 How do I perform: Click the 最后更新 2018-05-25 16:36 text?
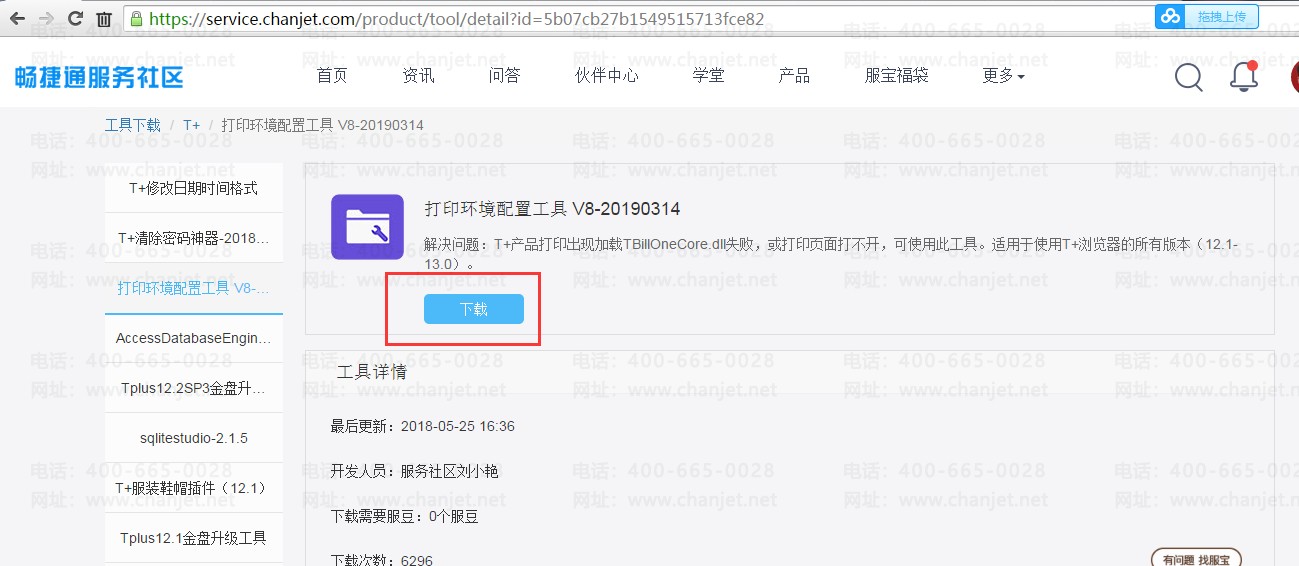[x=423, y=426]
